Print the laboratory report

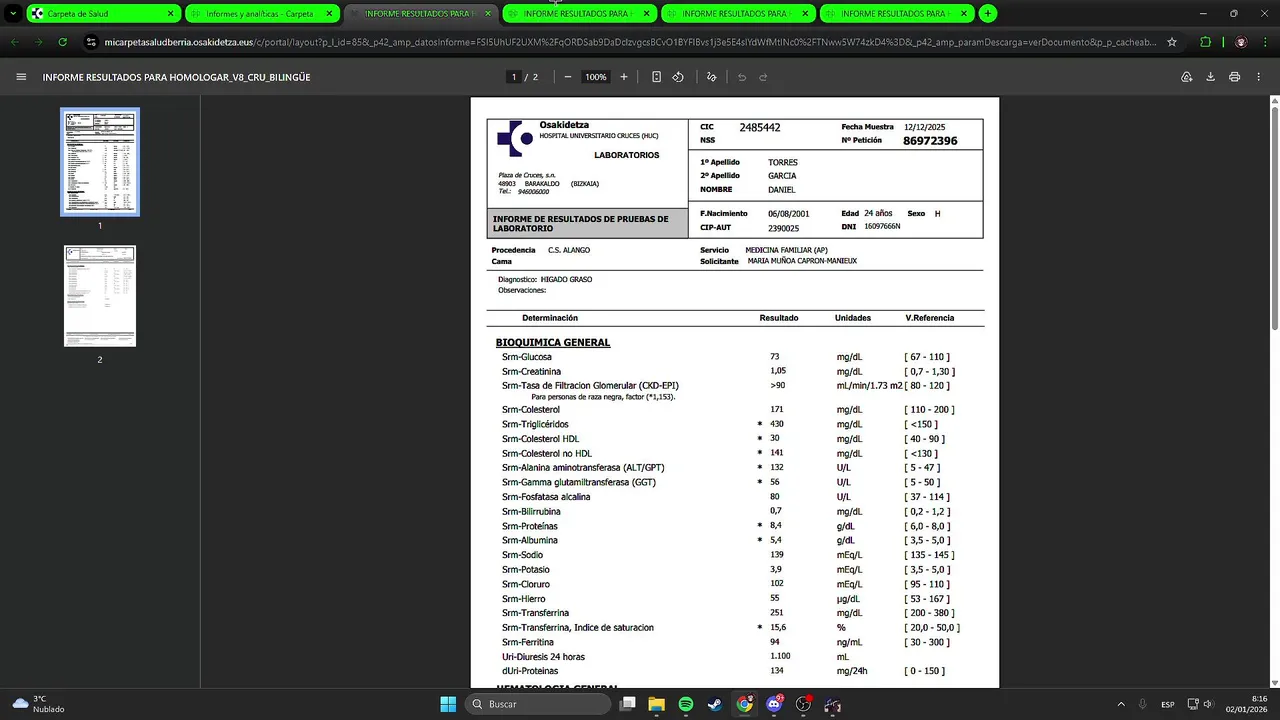(x=1234, y=77)
